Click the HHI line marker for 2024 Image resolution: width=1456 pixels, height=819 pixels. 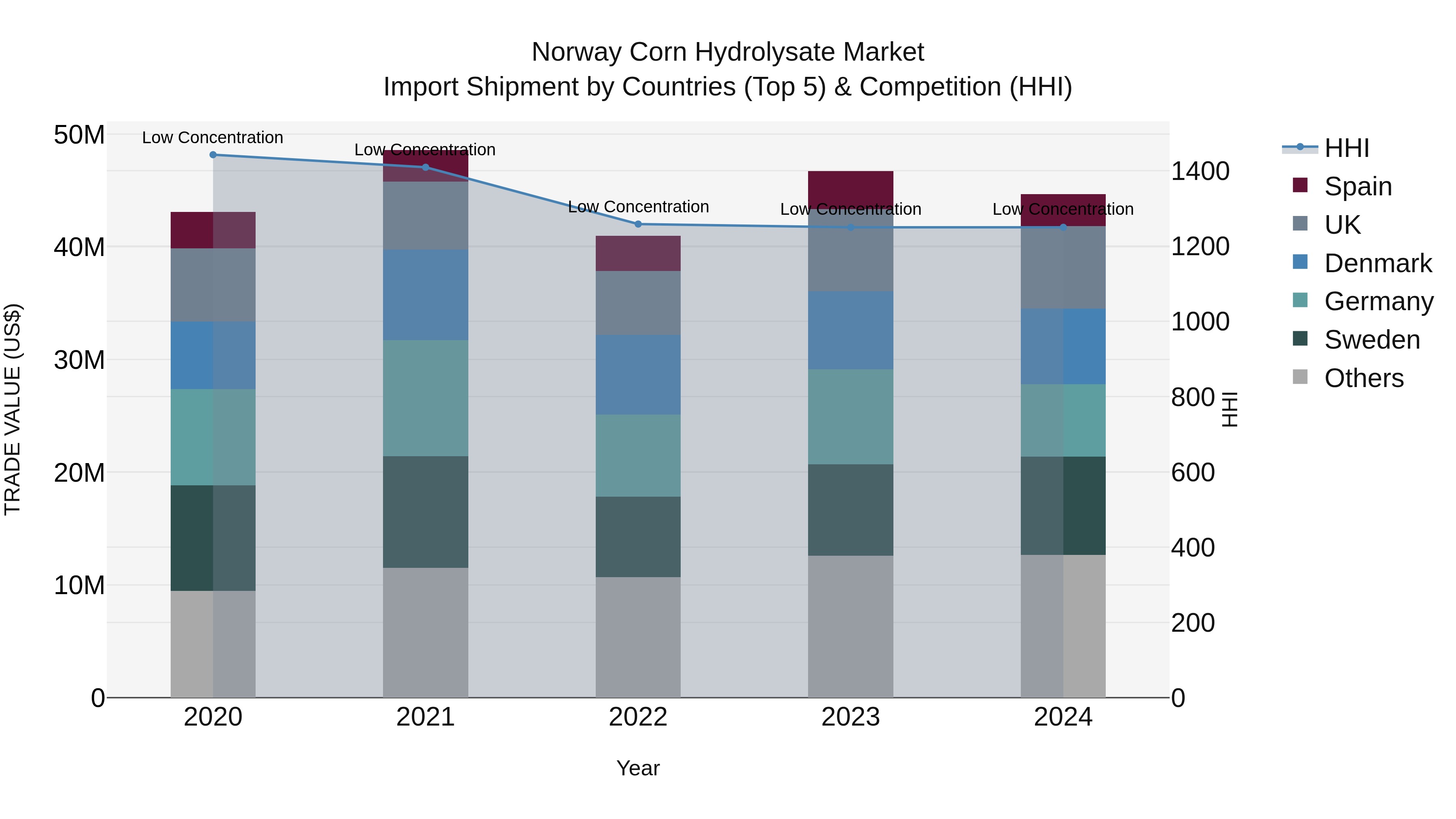(x=1063, y=228)
